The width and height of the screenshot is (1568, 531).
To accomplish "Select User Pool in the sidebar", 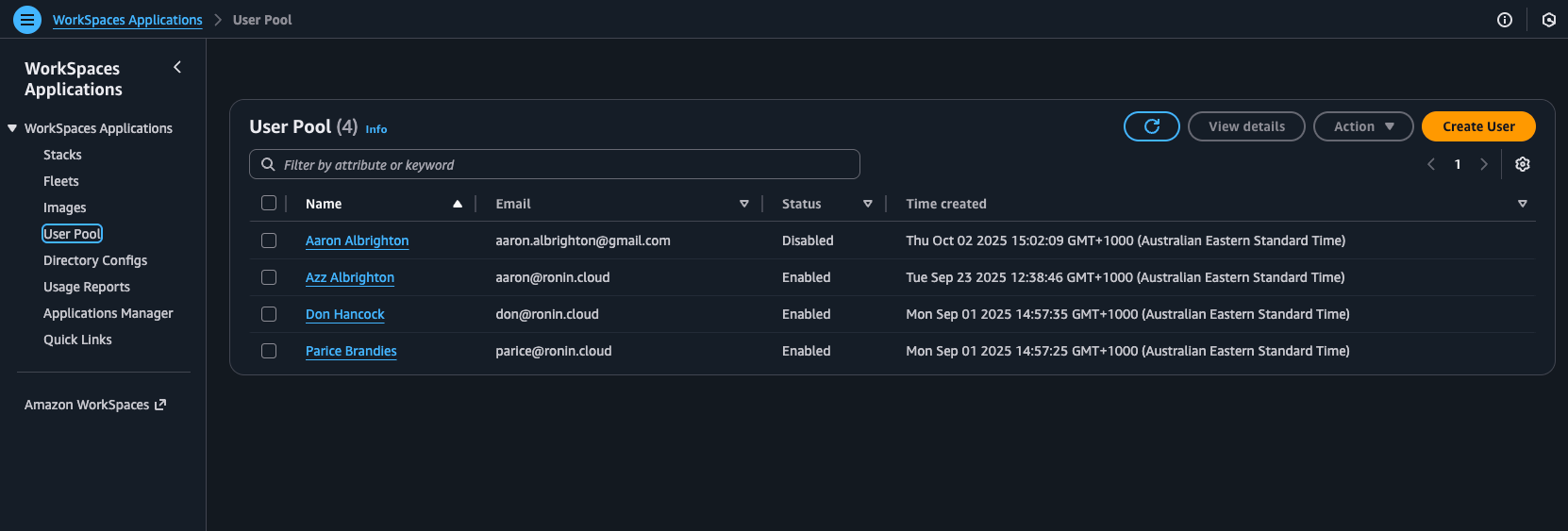I will 73,234.
